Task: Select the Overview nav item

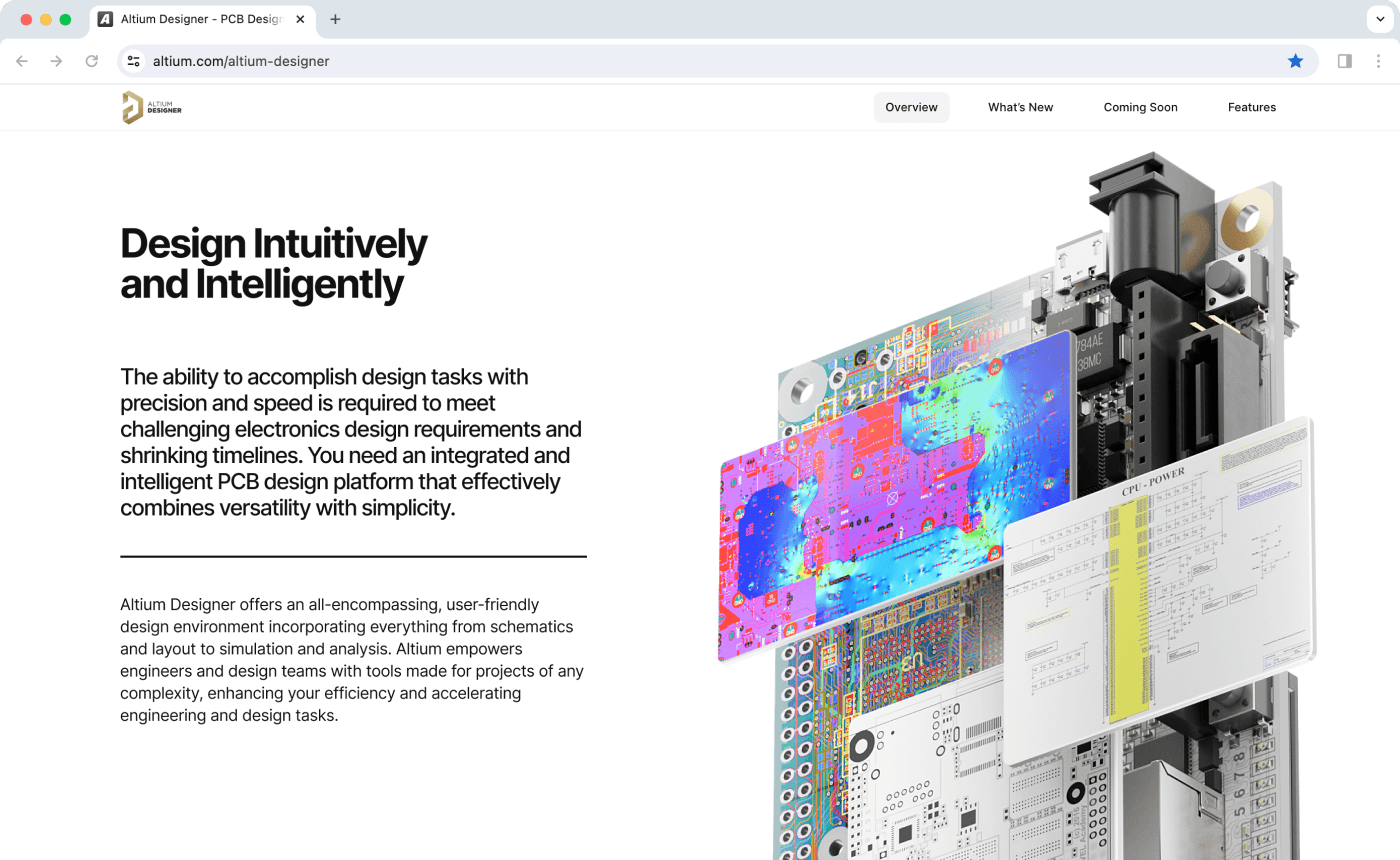Action: click(911, 107)
